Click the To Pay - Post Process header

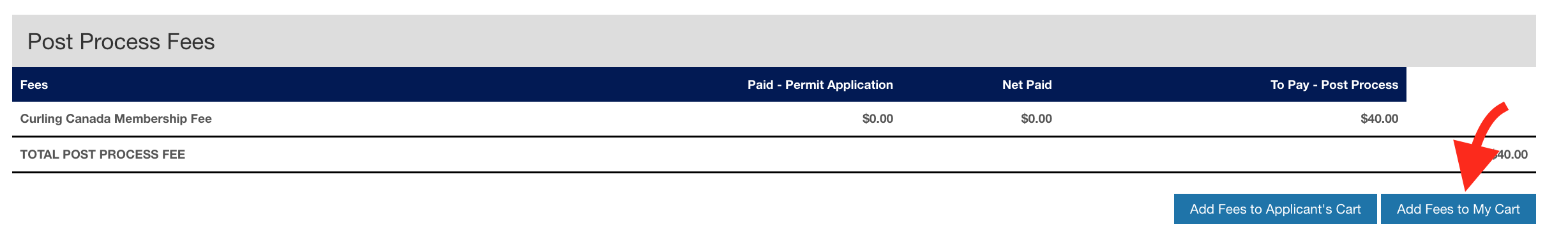point(1334,85)
